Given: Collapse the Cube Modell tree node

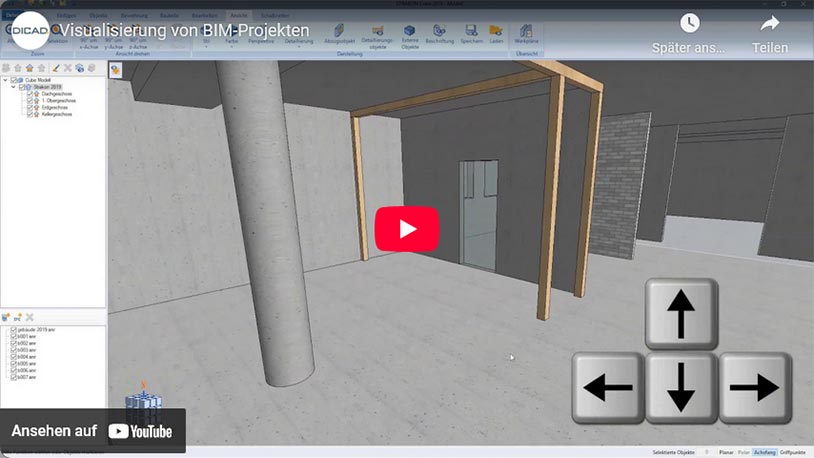Looking at the screenshot, I should coord(6,80).
